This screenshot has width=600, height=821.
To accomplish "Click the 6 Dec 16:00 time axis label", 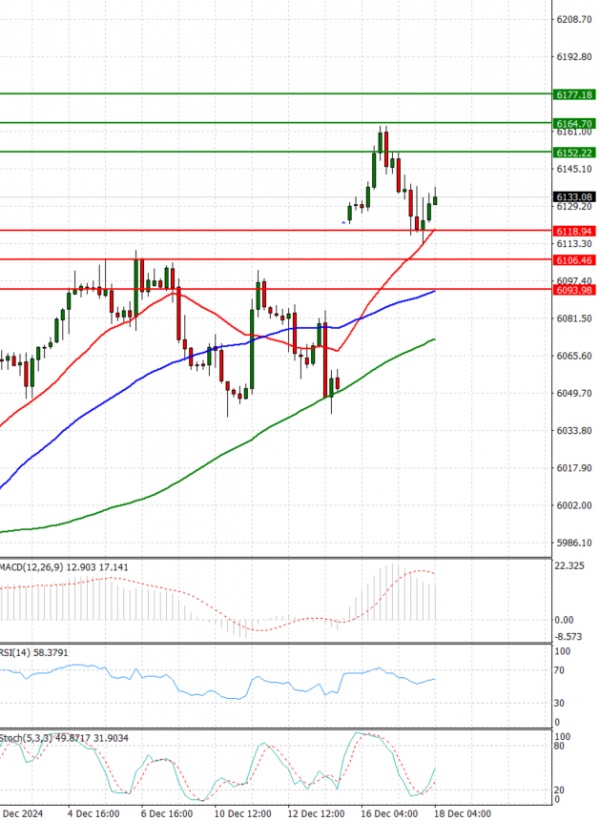I will tap(166, 814).
